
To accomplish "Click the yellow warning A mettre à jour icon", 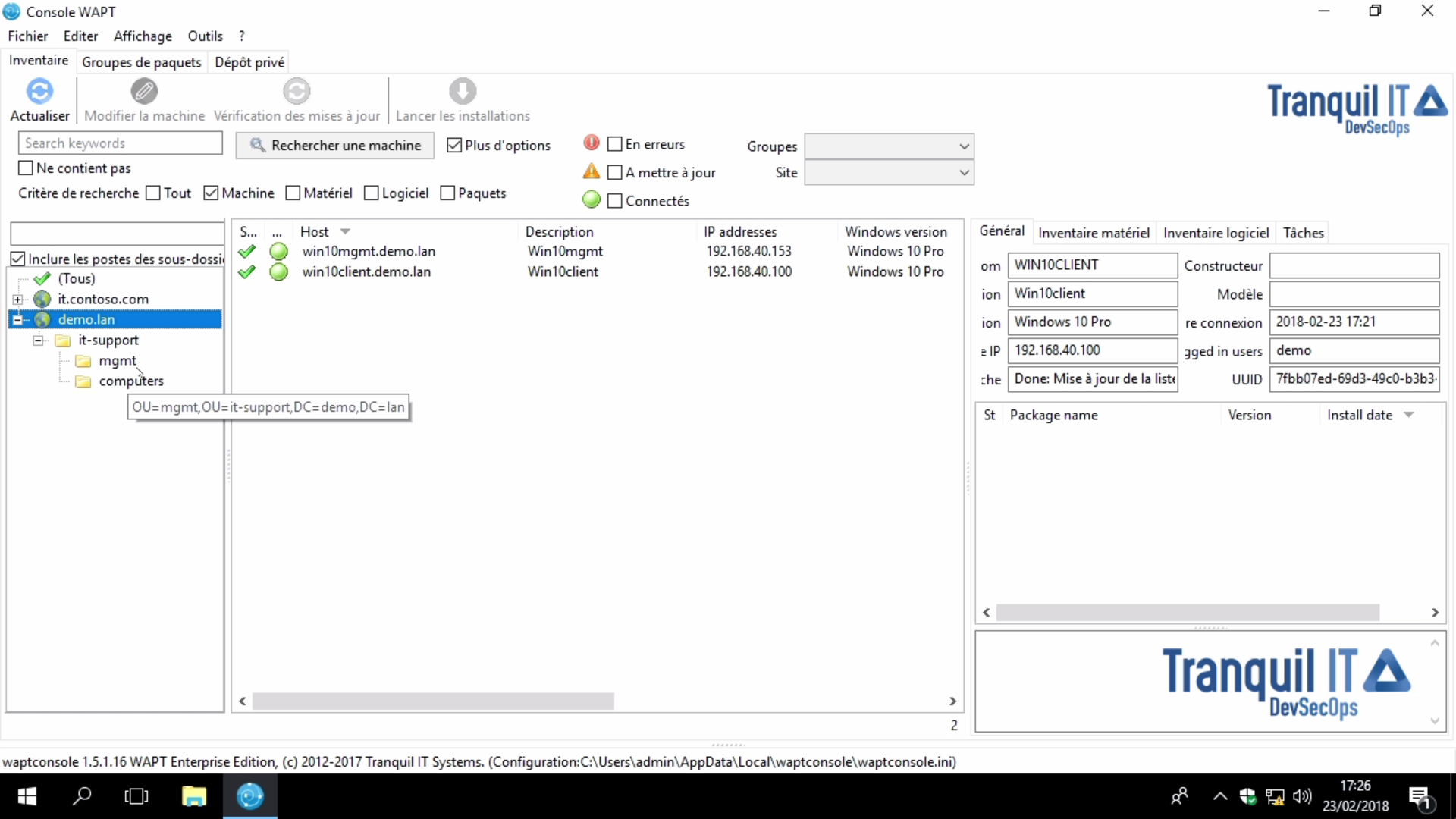I will pos(591,171).
